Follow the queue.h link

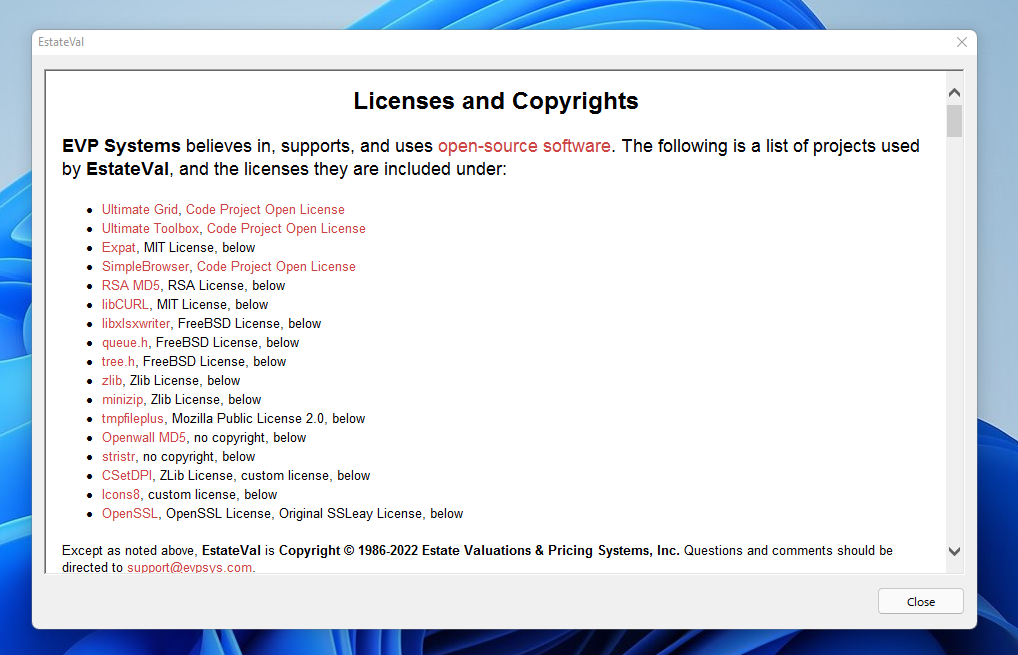click(125, 343)
